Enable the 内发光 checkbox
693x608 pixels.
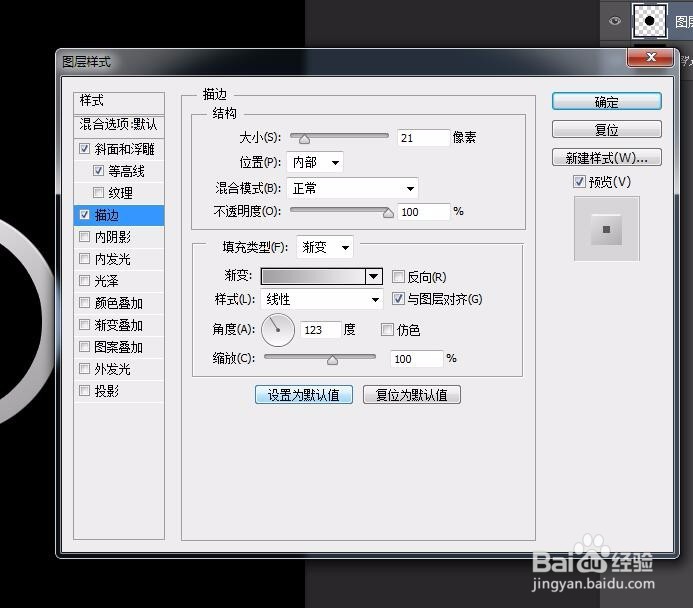point(84,258)
